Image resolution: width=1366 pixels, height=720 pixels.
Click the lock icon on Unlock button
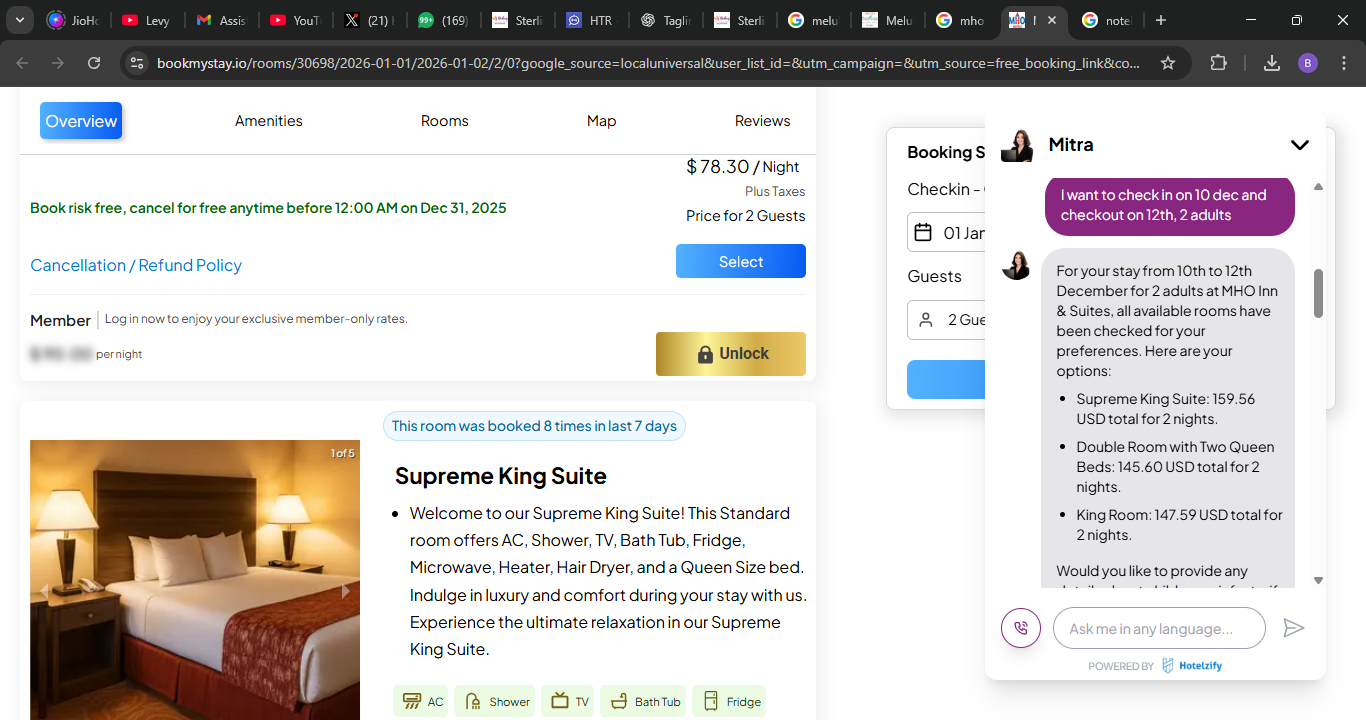[x=704, y=354]
